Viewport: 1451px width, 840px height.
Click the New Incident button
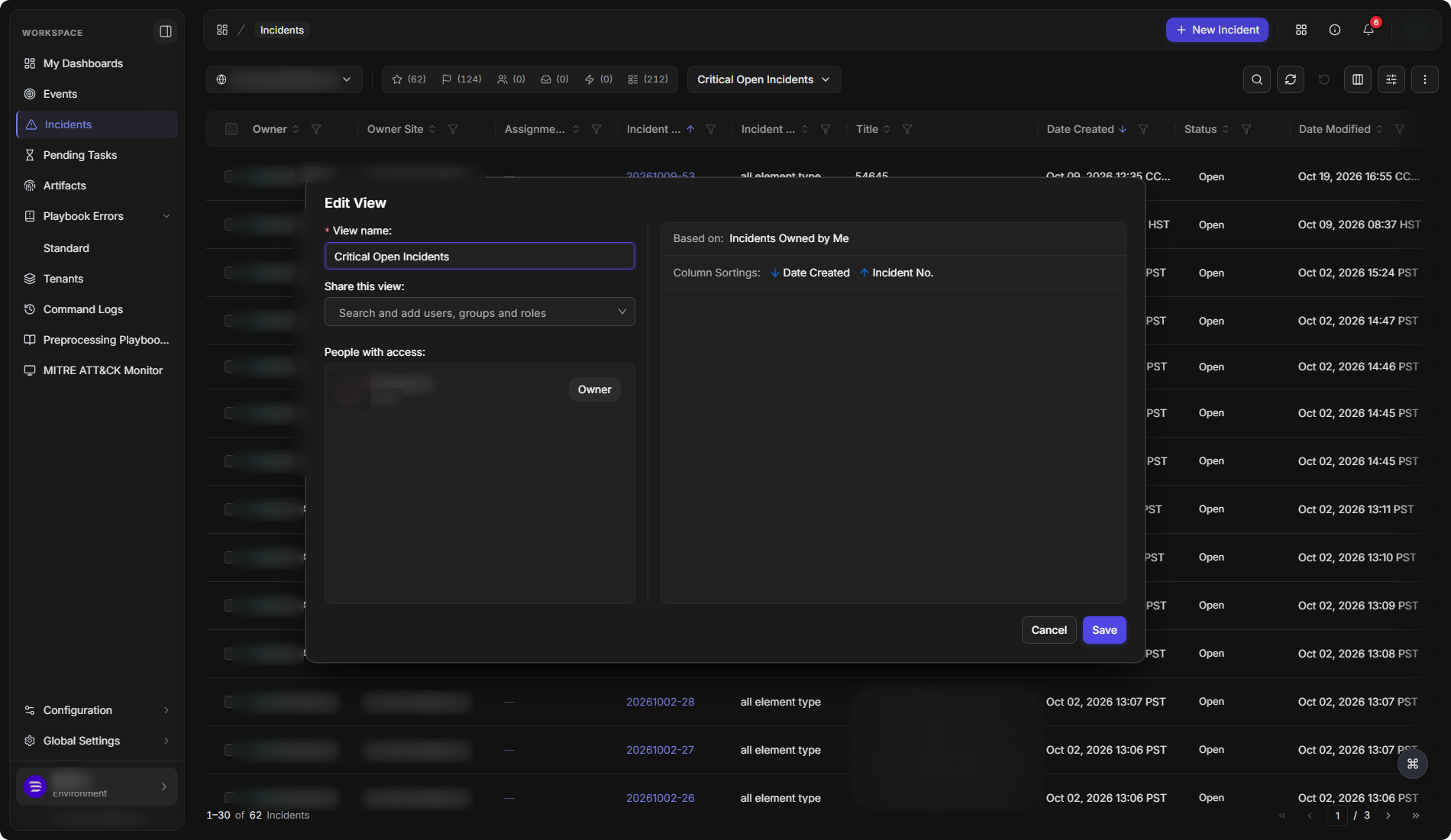[x=1217, y=30]
